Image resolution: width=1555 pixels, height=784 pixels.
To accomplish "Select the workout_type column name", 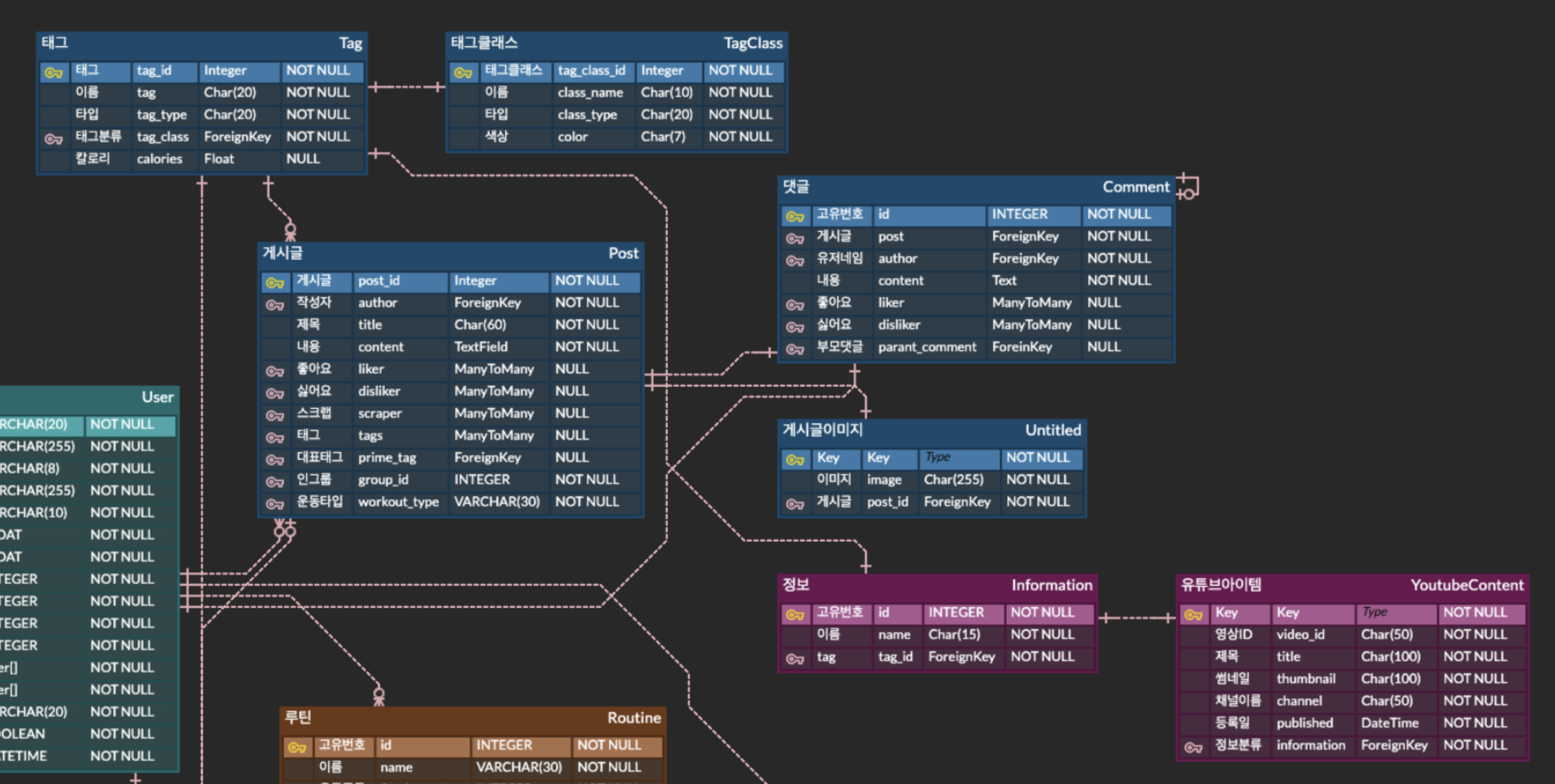I will (x=398, y=502).
